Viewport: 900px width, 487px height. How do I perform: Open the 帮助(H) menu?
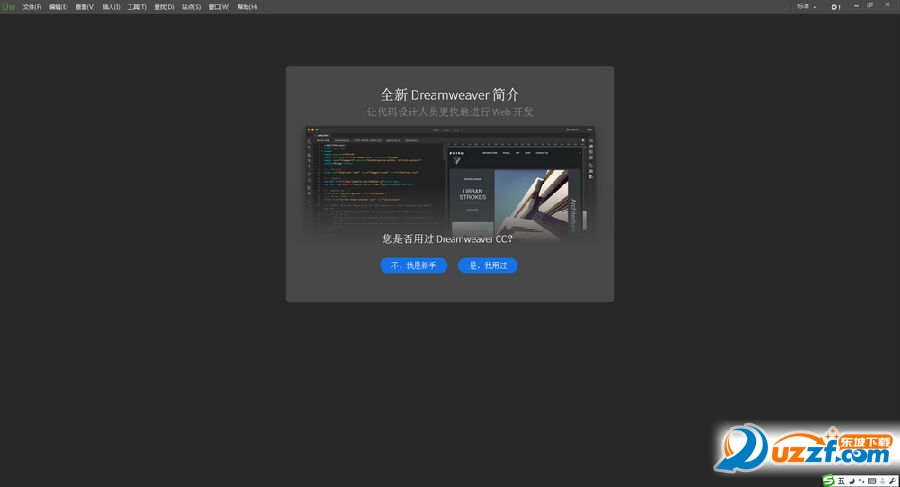tap(247, 7)
